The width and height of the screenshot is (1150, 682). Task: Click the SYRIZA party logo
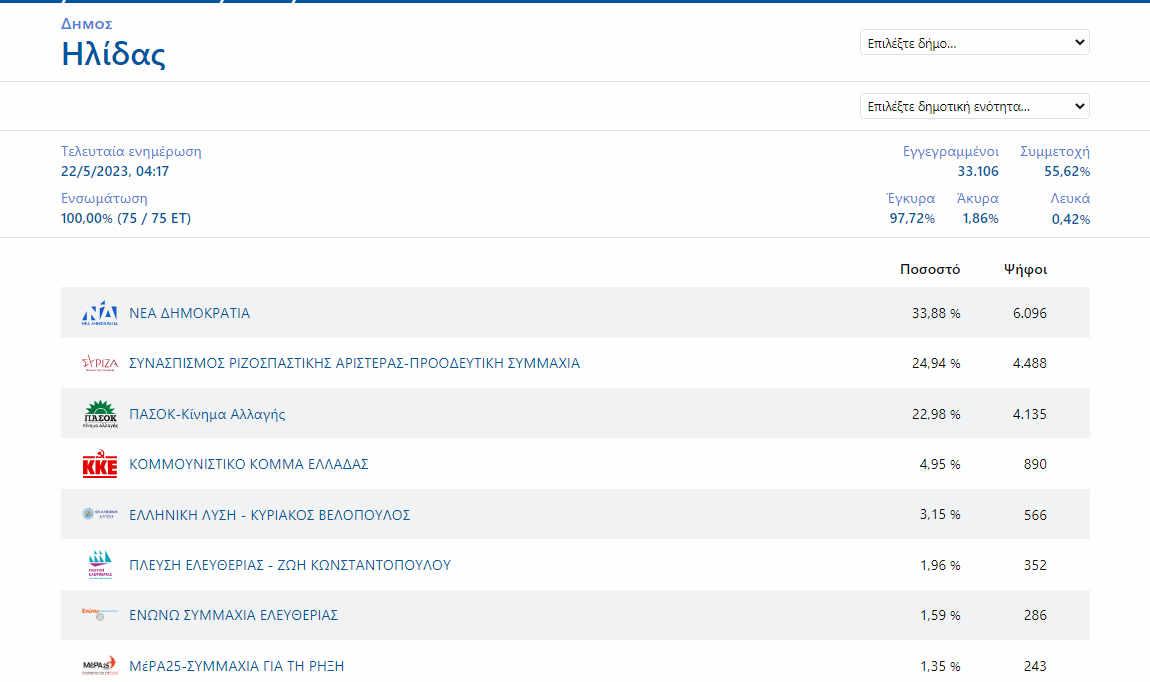click(x=100, y=363)
